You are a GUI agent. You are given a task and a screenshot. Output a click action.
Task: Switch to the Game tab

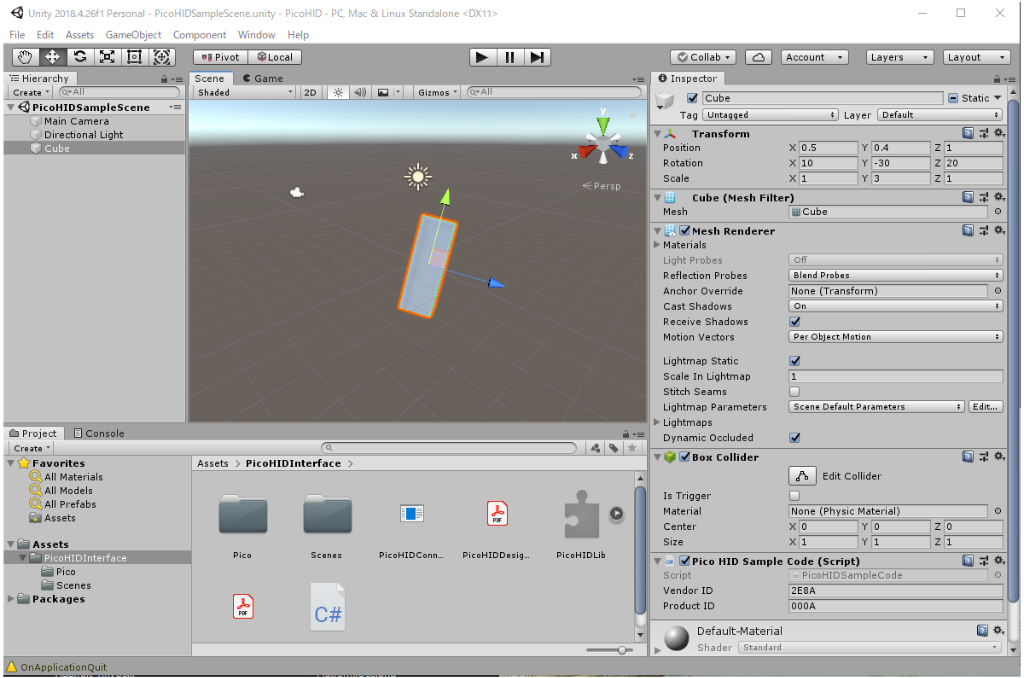(263, 78)
